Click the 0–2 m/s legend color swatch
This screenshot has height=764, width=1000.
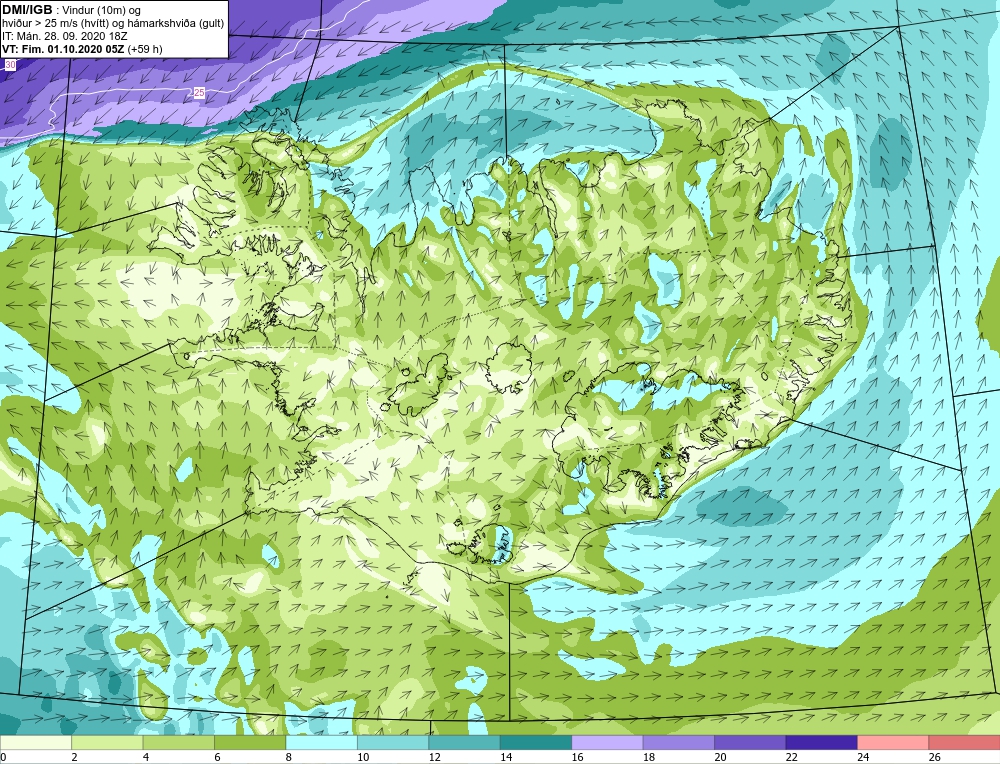point(36,742)
